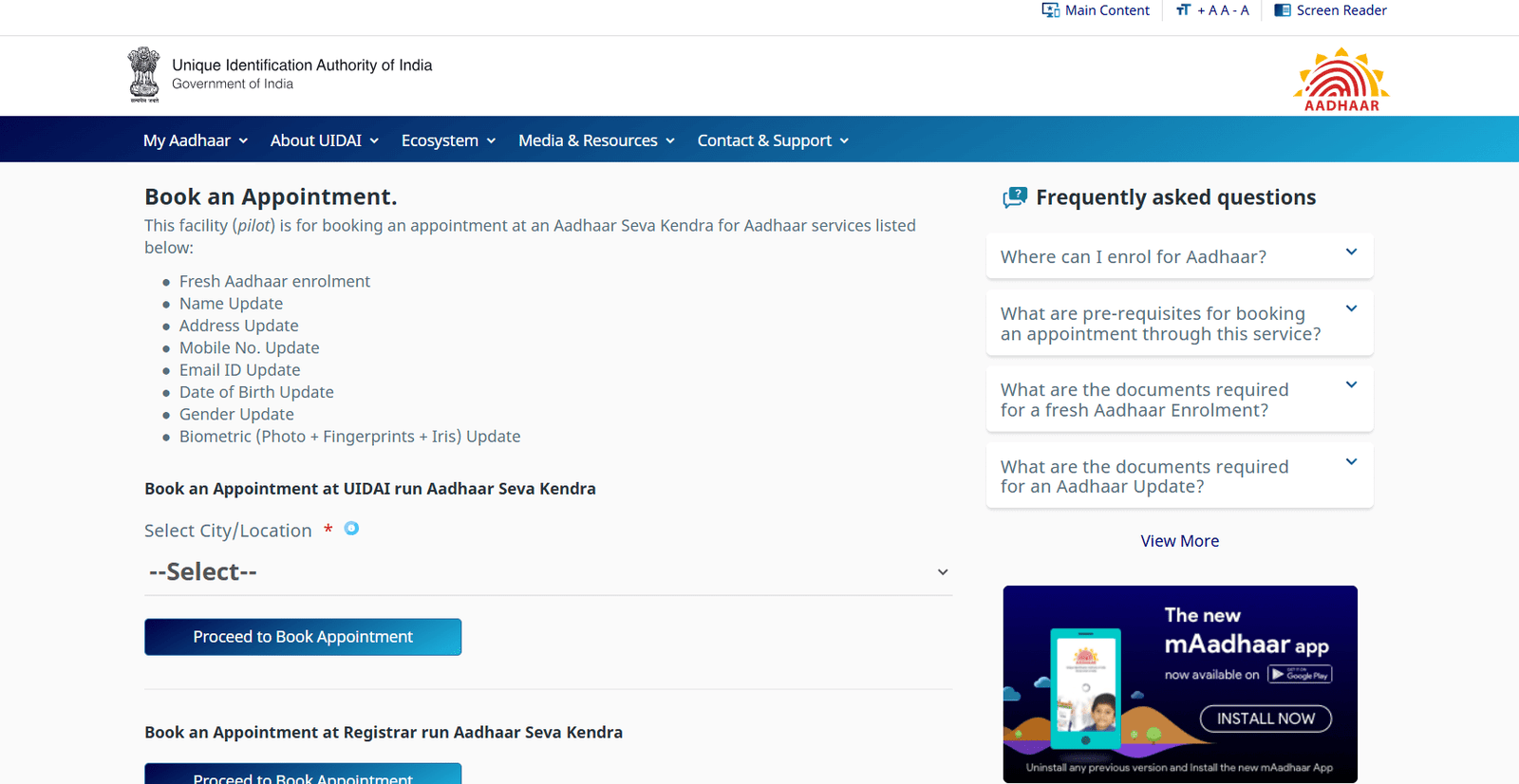Expand documents for fresh Aadhaar Enrolment FAQ
The width and height of the screenshot is (1519, 784).
point(1179,400)
